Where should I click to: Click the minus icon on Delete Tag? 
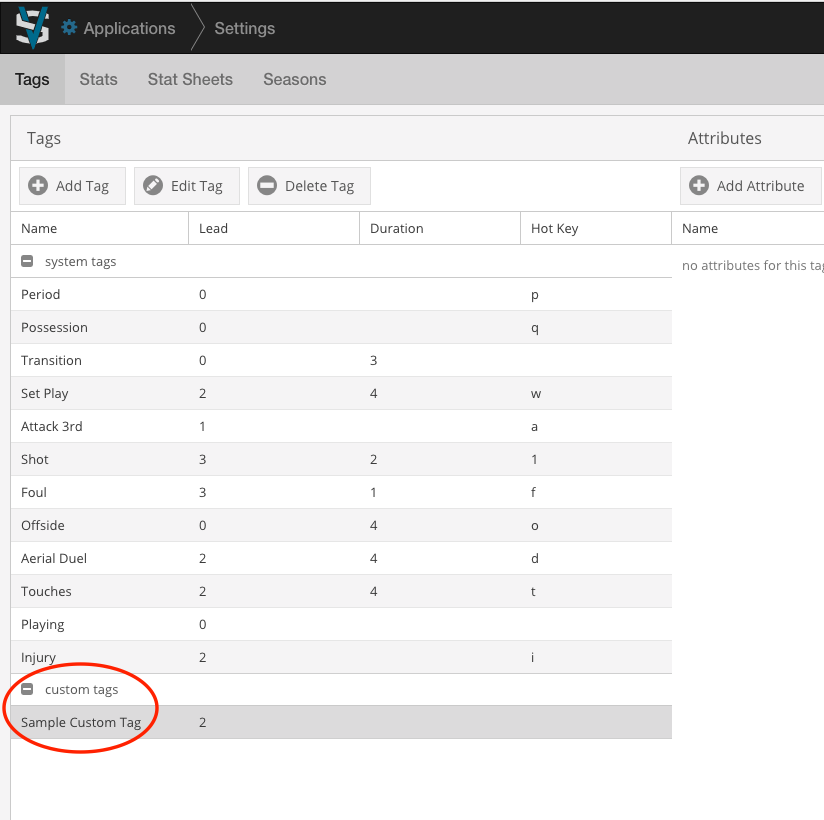[x=267, y=186]
